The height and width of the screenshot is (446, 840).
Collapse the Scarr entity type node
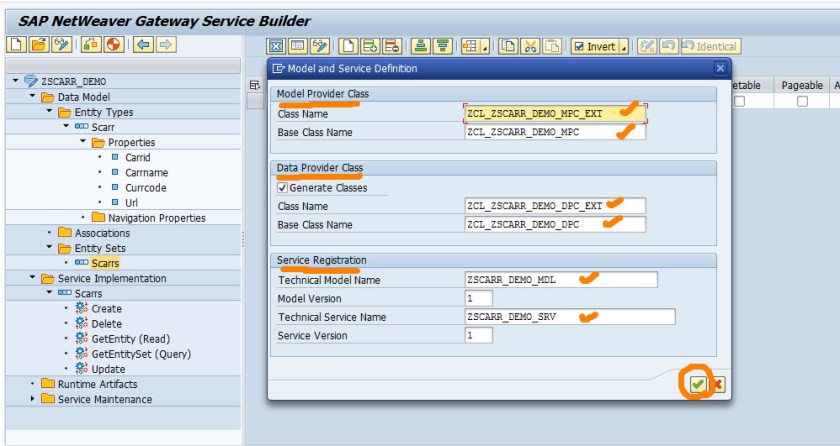[66, 126]
